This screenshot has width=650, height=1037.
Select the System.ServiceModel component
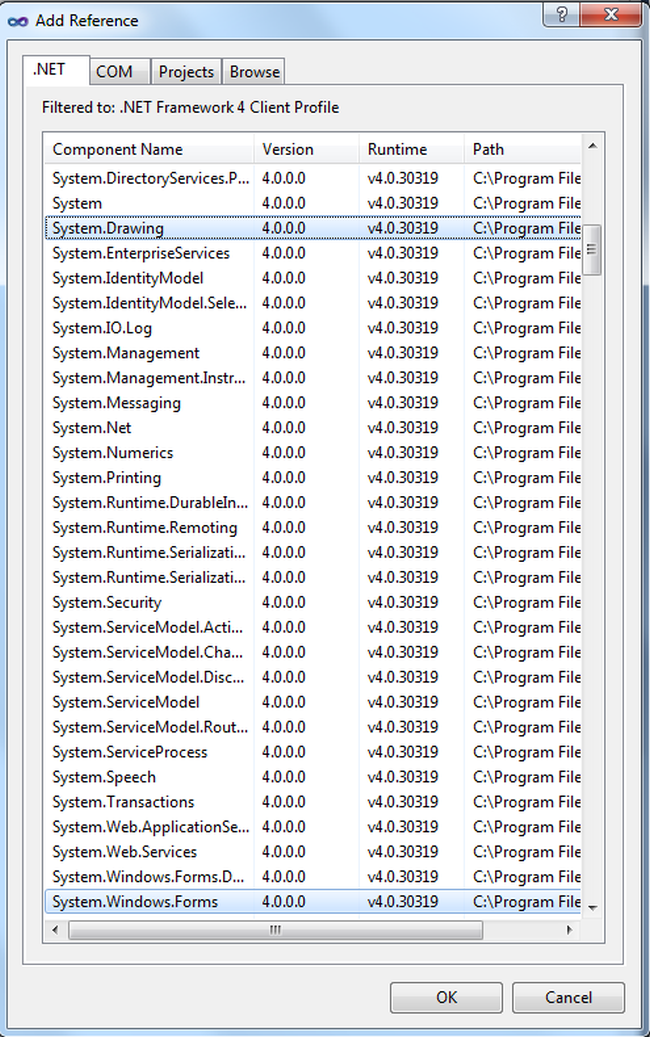tap(313, 702)
